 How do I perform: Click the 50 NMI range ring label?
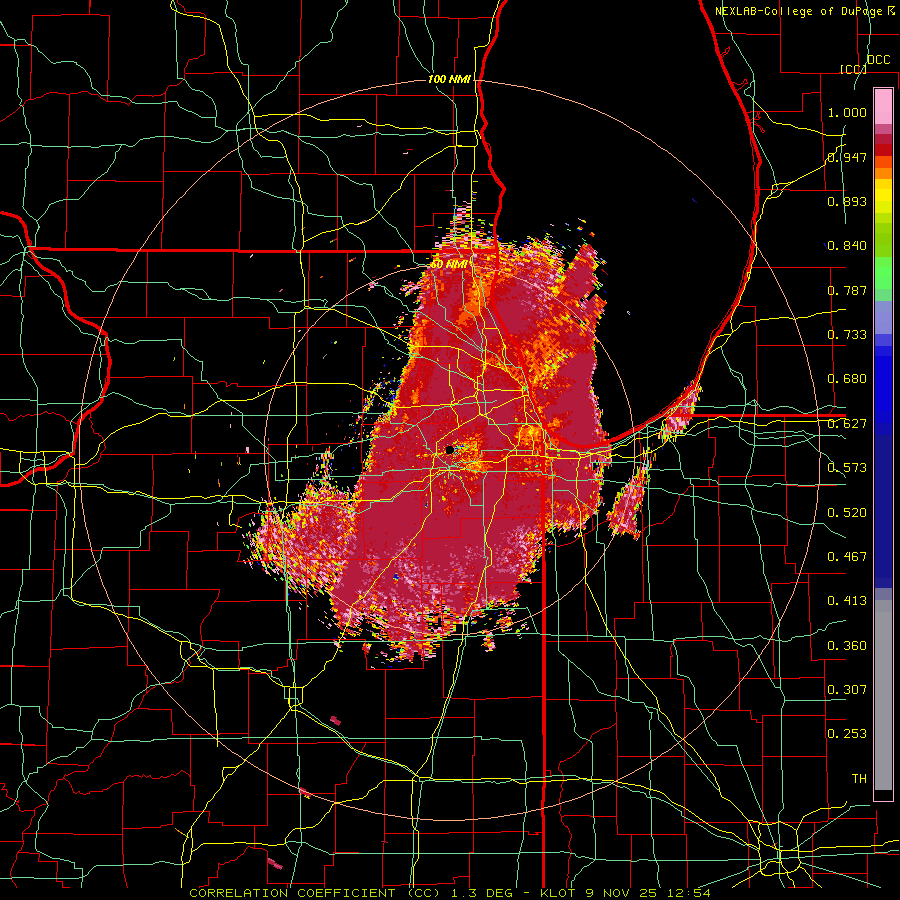pyautogui.click(x=449, y=265)
